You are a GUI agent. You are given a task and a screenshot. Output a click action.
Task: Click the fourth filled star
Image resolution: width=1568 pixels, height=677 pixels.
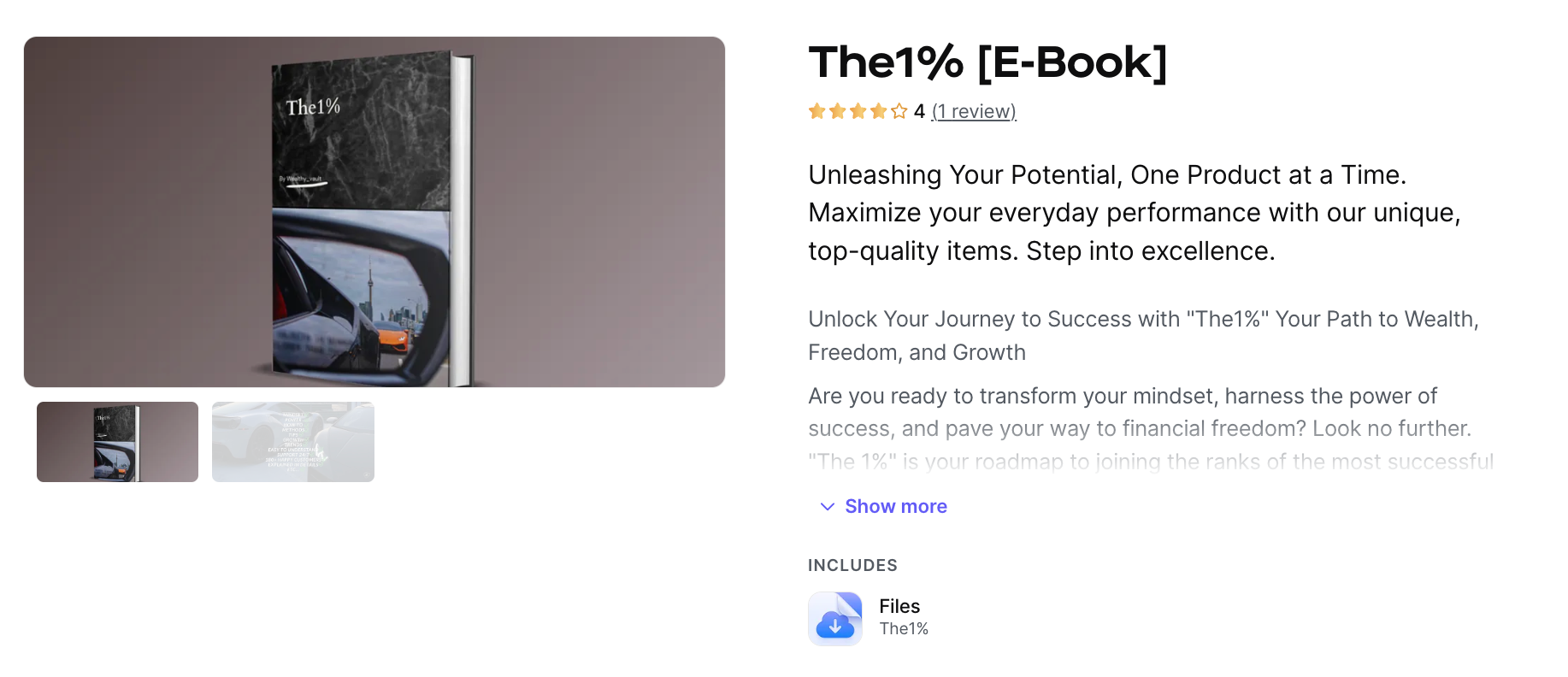pos(878,110)
